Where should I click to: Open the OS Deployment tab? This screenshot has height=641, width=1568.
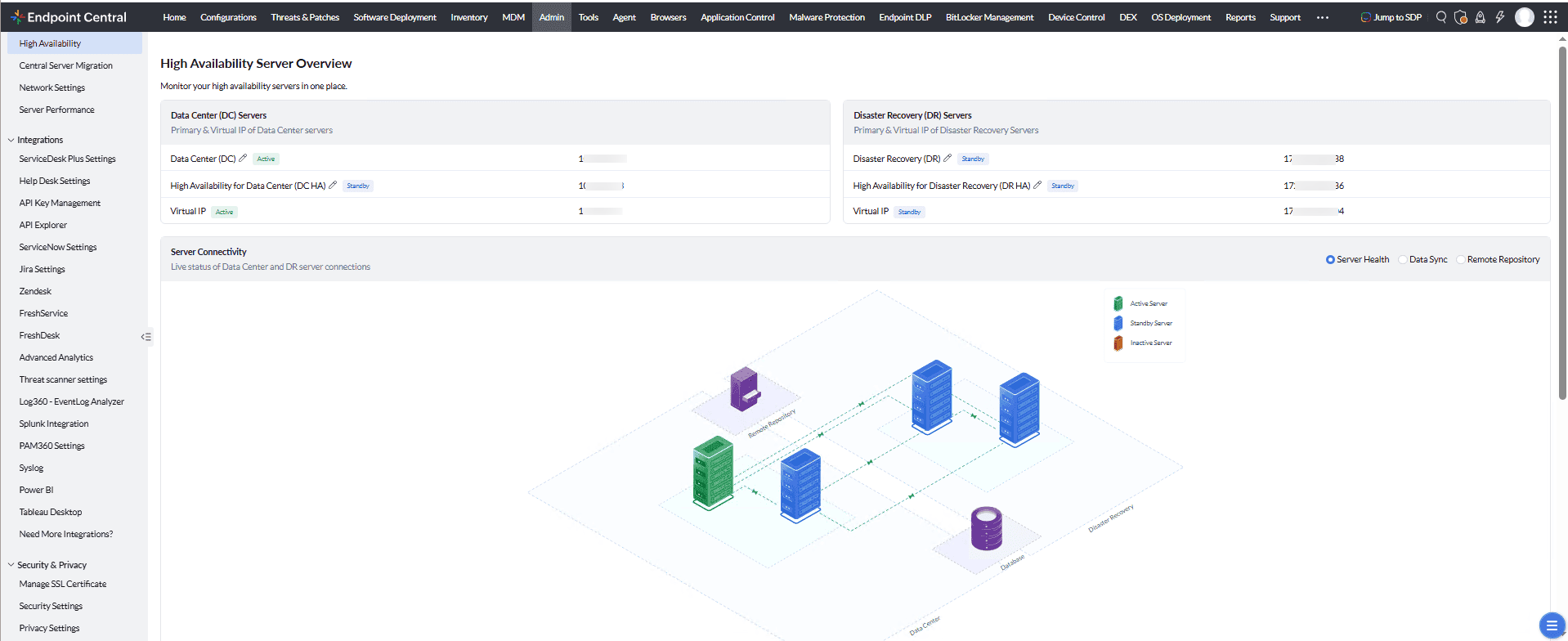(1180, 17)
